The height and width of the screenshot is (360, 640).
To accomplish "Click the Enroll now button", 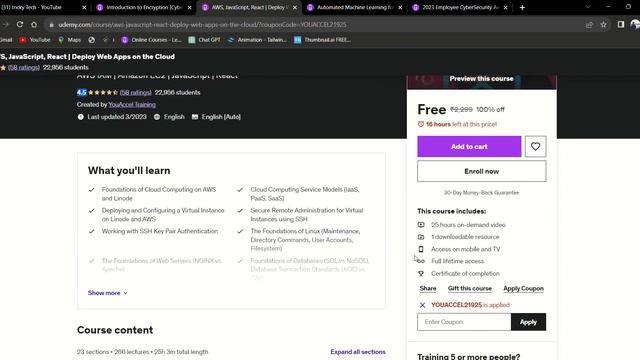I will point(482,171).
